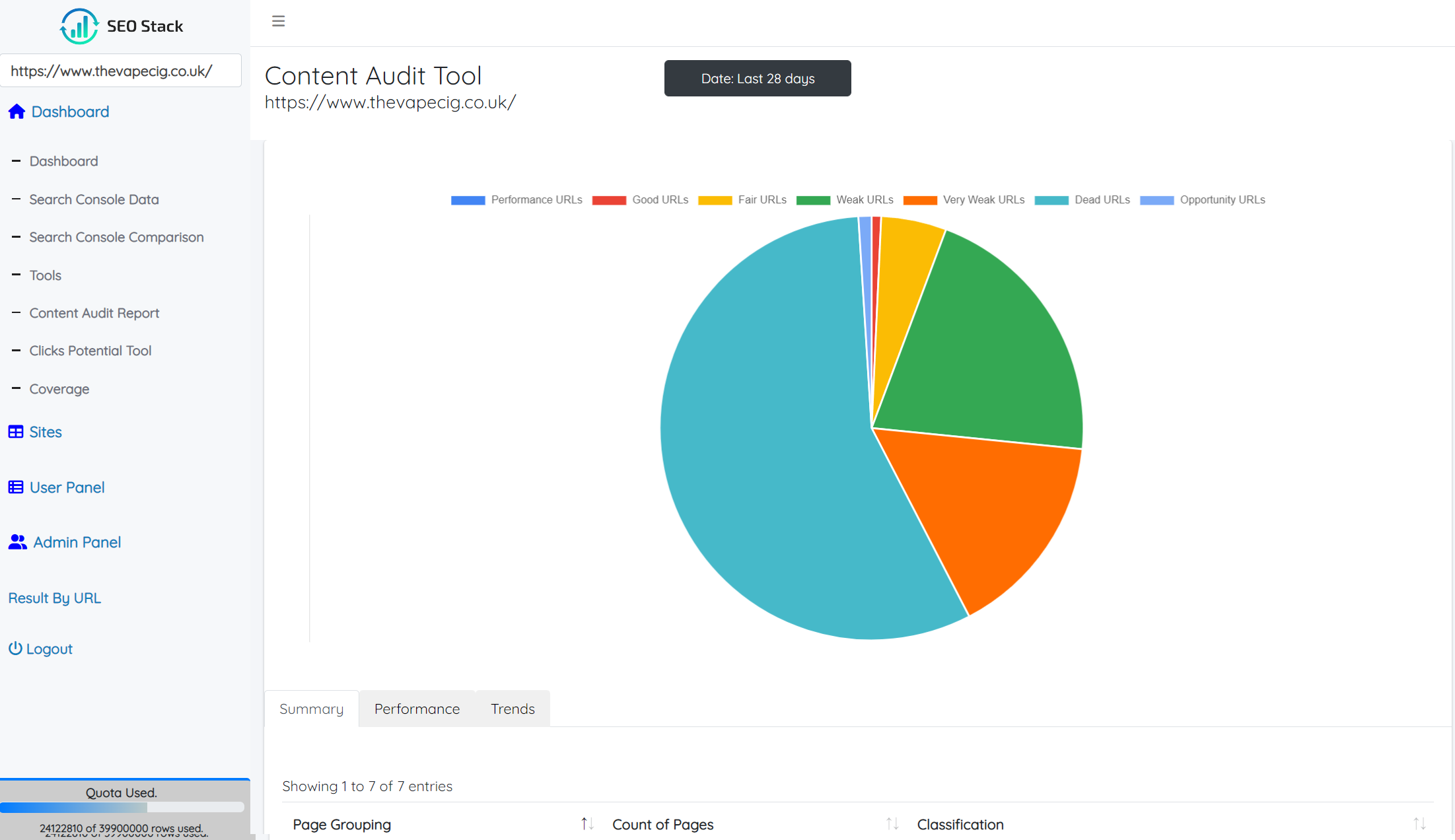Image resolution: width=1455 pixels, height=840 pixels.
Task: Open the Date: Last 28 days selector
Action: [x=757, y=79]
